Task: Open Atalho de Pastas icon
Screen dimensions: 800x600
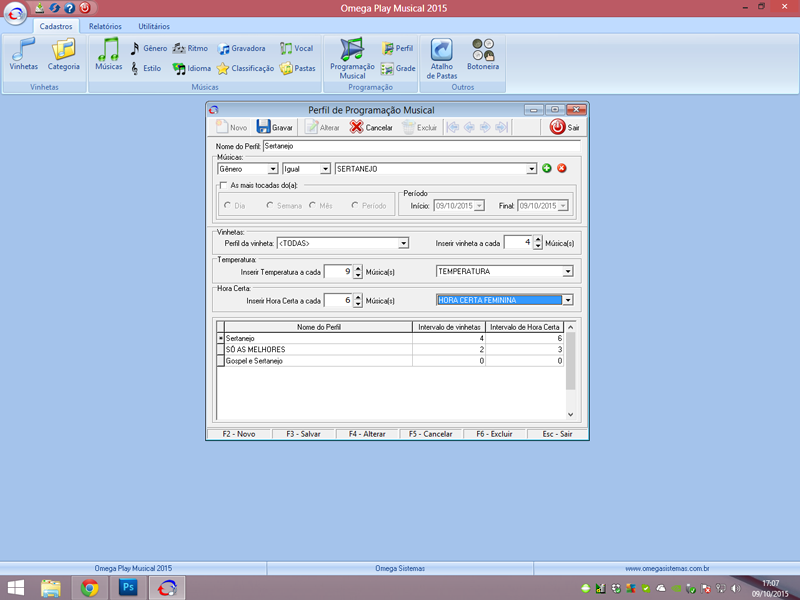Action: click(442, 58)
